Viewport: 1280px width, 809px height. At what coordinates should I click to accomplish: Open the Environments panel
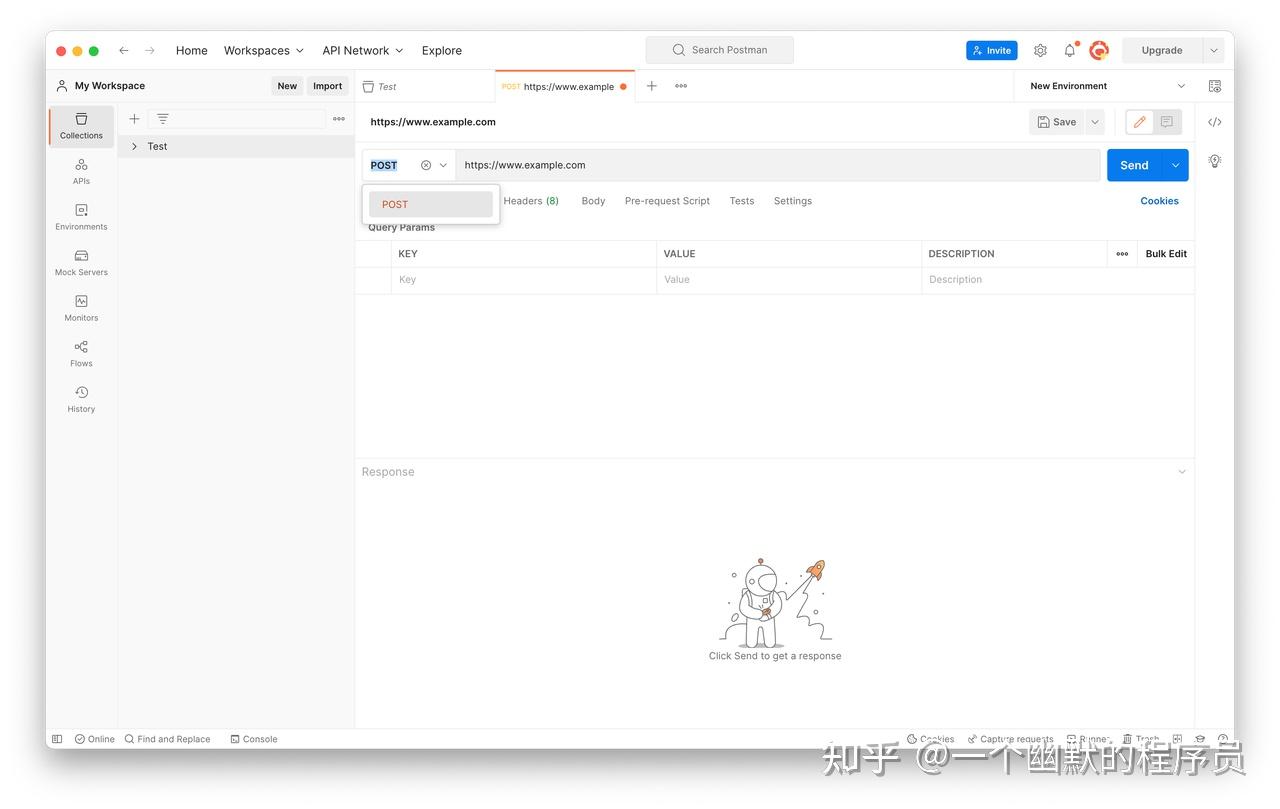pos(80,216)
